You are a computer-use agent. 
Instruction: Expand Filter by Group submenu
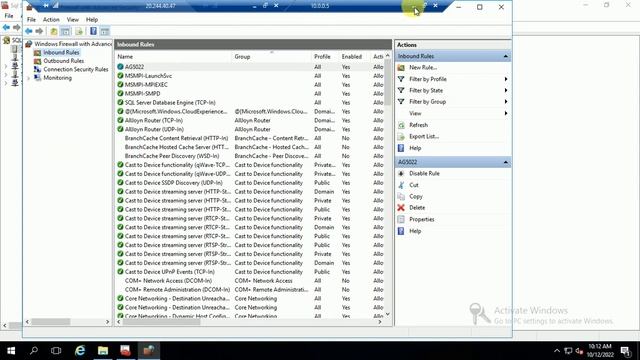coord(453,102)
